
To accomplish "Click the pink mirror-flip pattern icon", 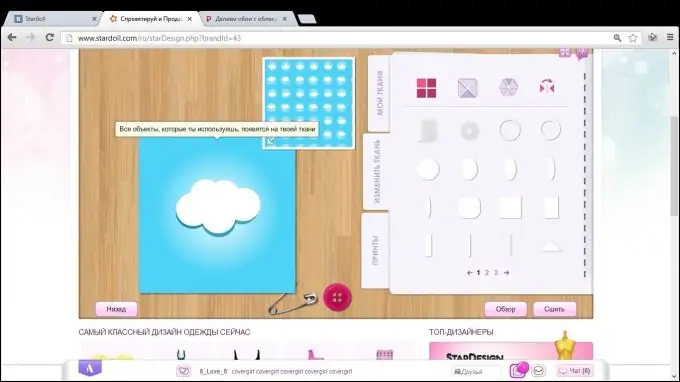I will click(547, 88).
